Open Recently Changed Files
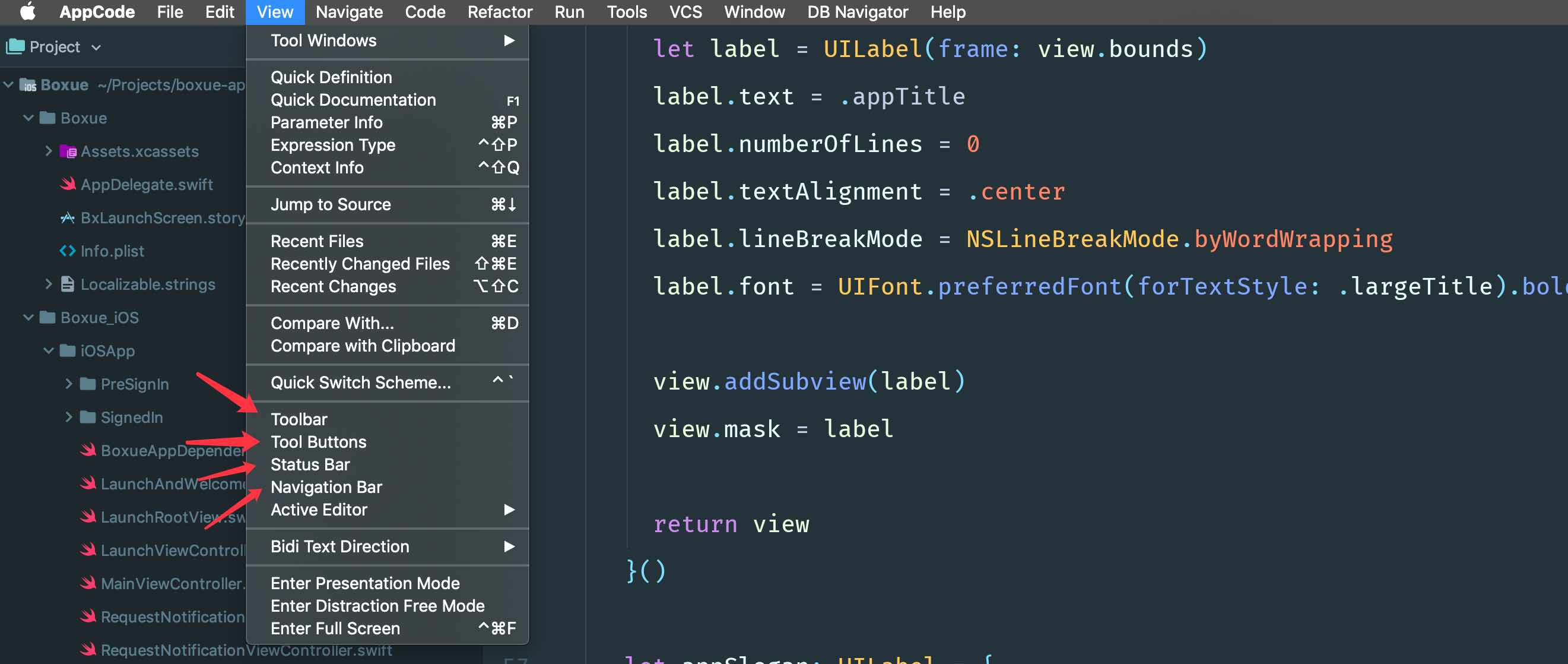Viewport: 1568px width, 664px height. 387,264
